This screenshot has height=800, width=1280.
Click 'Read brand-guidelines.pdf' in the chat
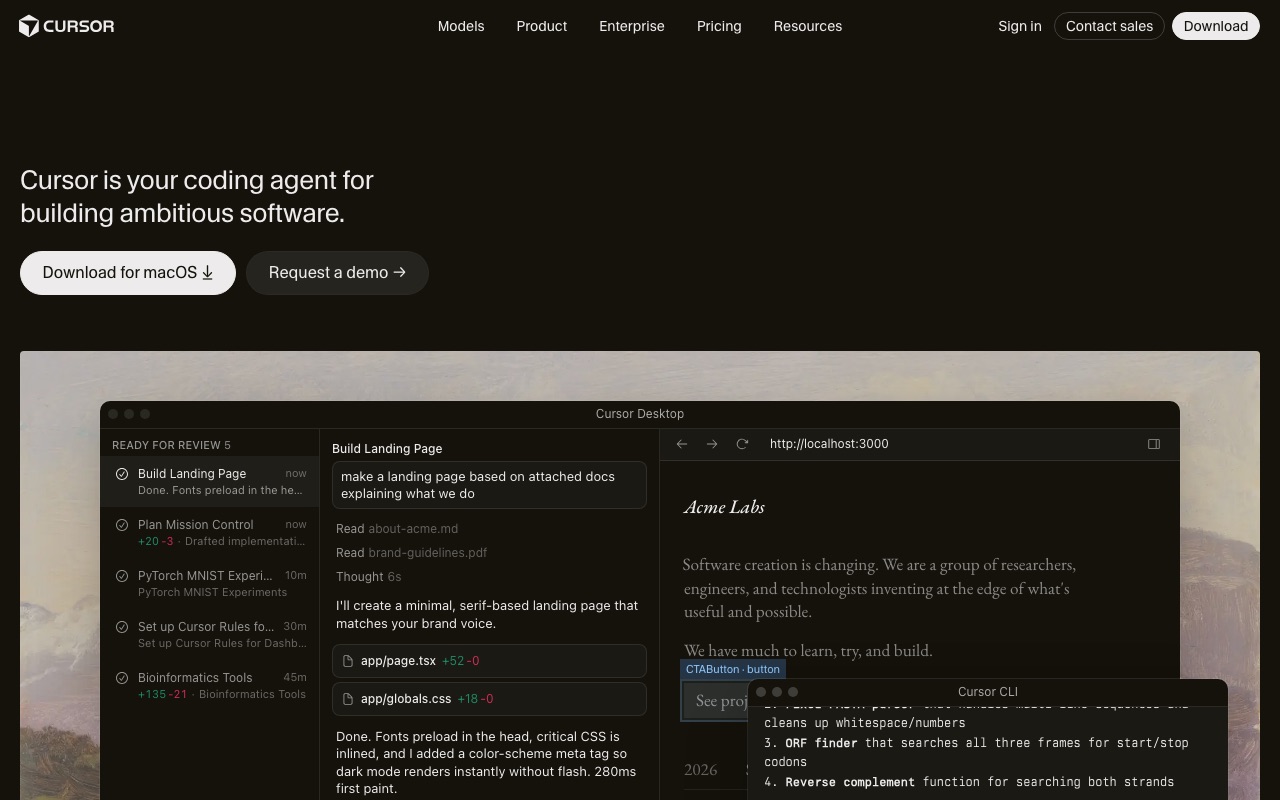[412, 553]
